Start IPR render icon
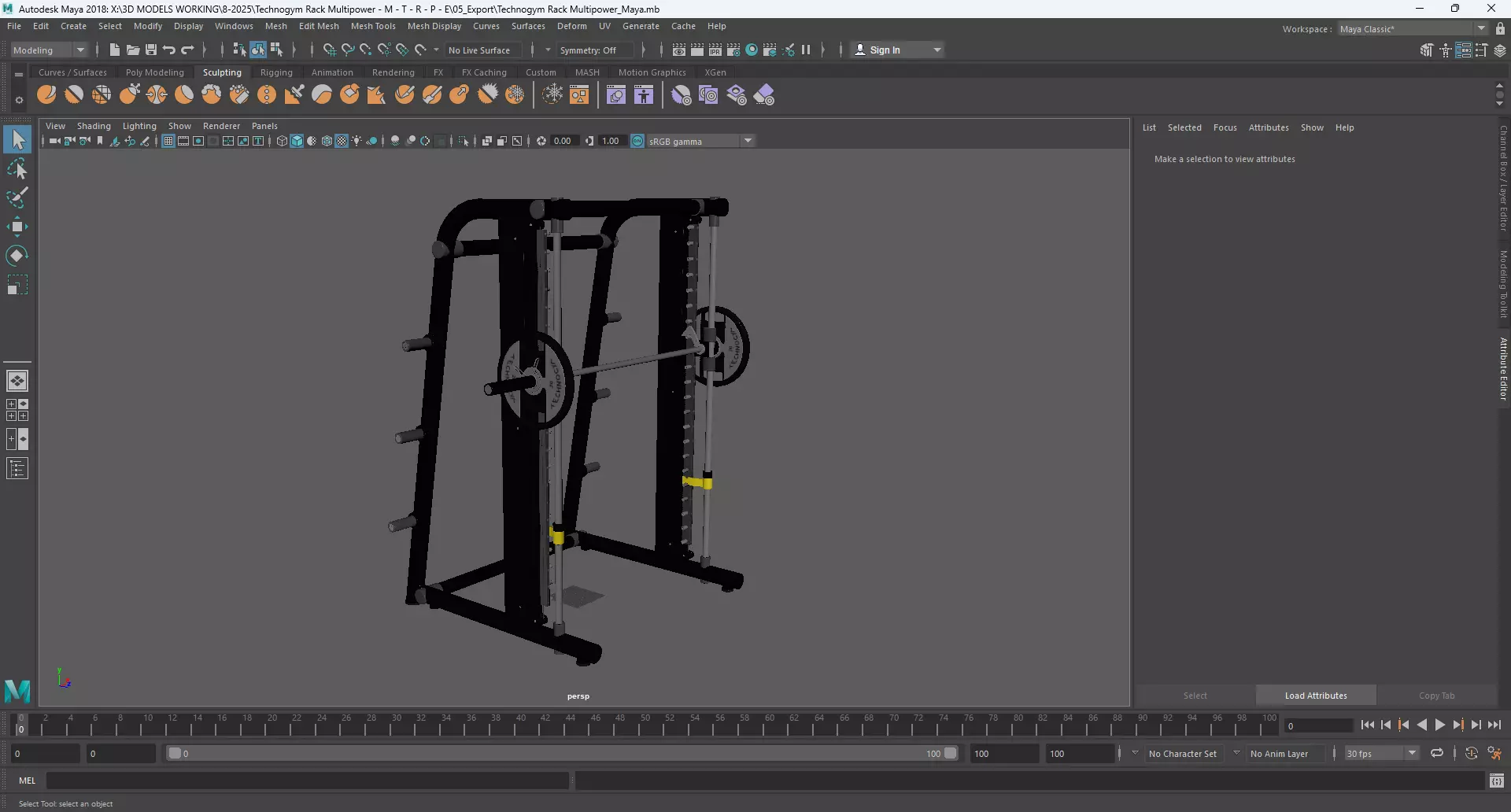Screen dimensions: 1511x812 [x=715, y=50]
